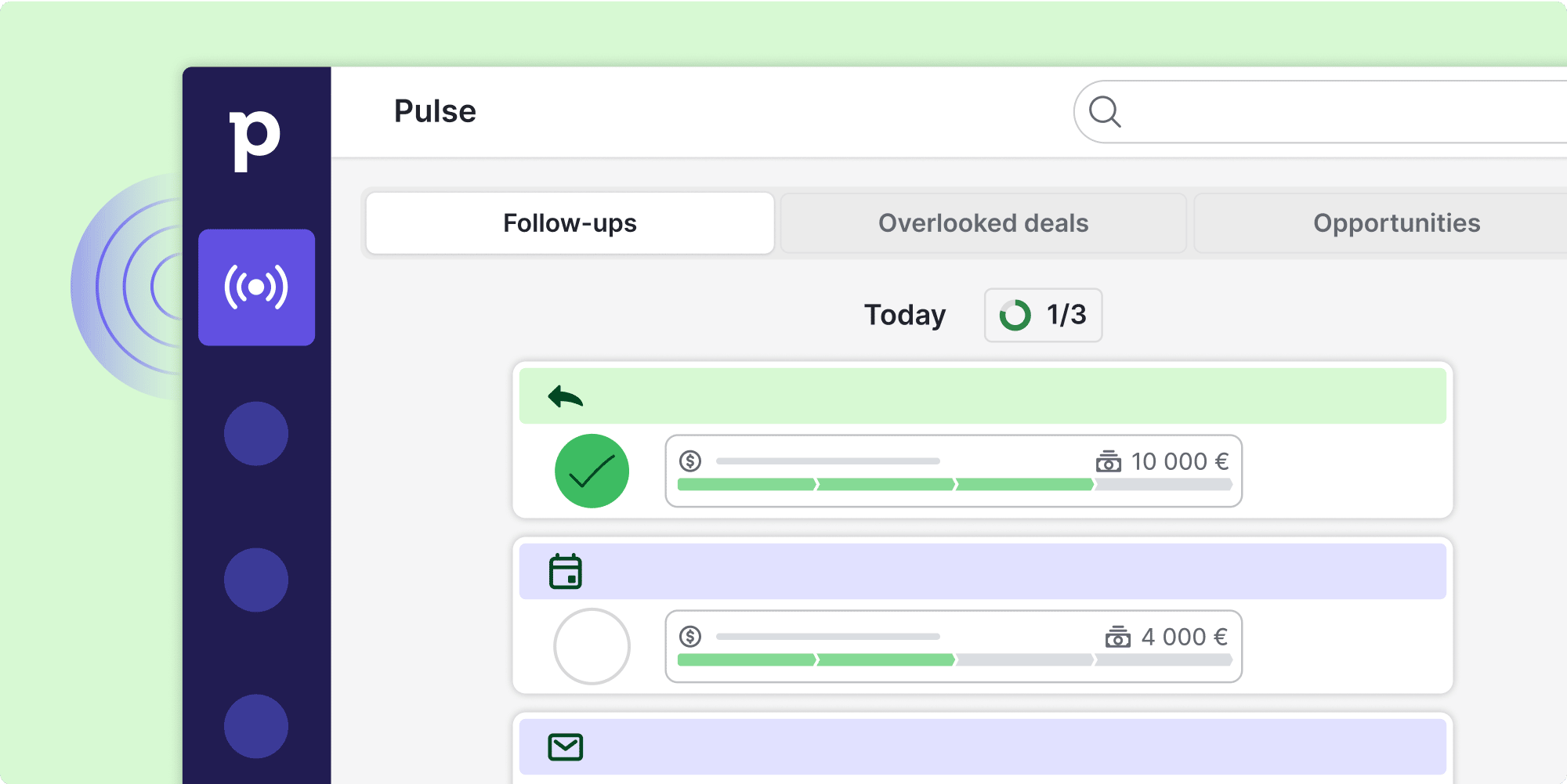Image resolution: width=1567 pixels, height=784 pixels.
Task: Click the calendar icon on second card
Action: point(565,572)
